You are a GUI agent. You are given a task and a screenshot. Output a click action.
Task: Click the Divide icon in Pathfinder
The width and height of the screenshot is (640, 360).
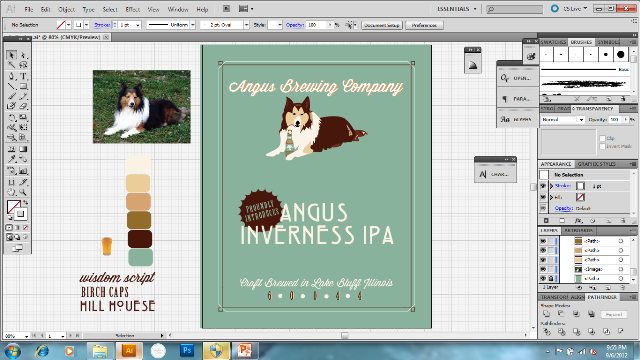[x=547, y=332]
